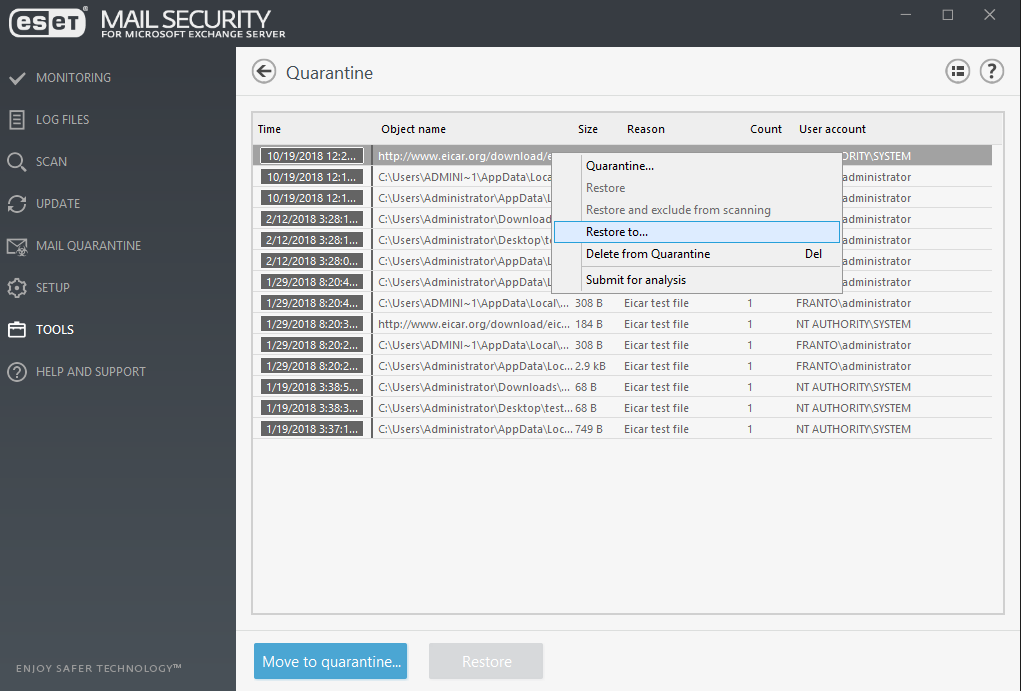Select the 1/19/2018 3:37 quarantine row
Screen dimensions: 1021x691
coord(620,429)
